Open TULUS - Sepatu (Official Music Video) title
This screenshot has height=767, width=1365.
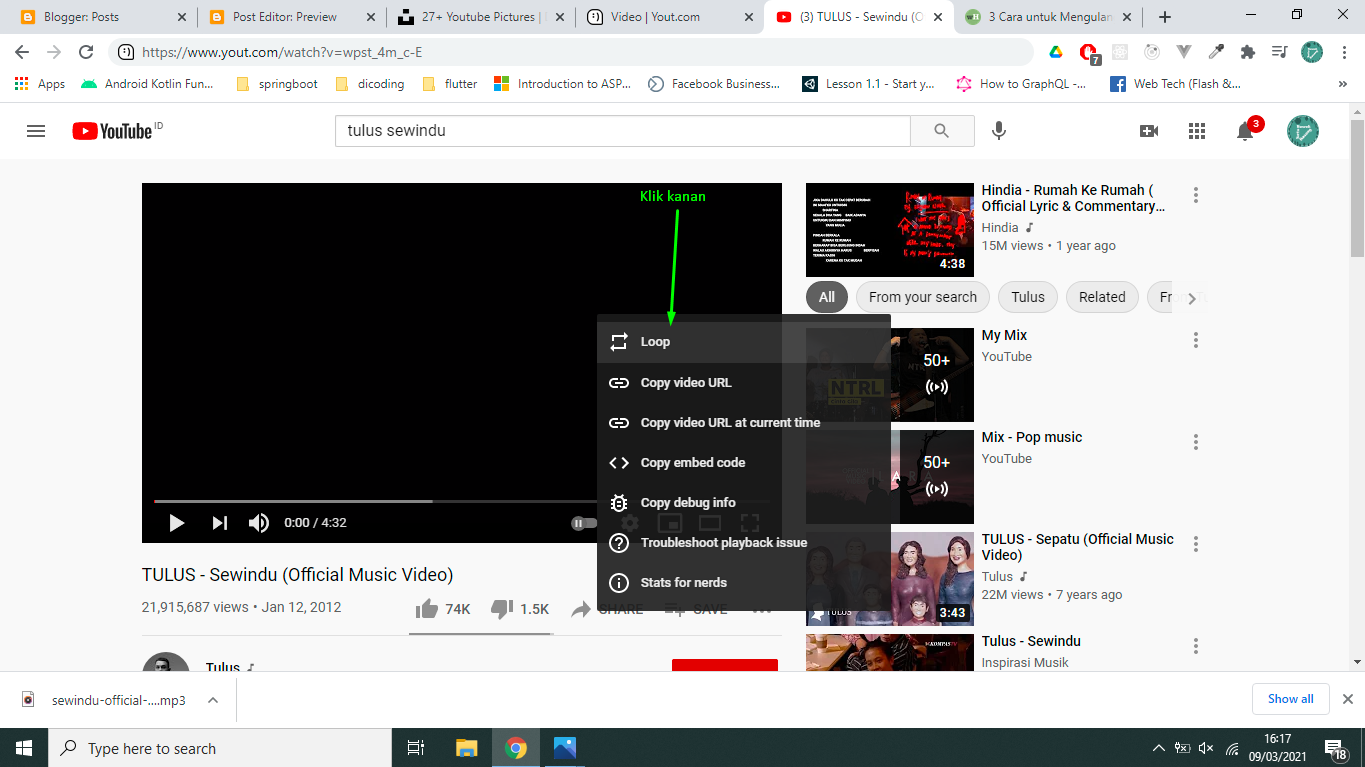tap(1078, 547)
